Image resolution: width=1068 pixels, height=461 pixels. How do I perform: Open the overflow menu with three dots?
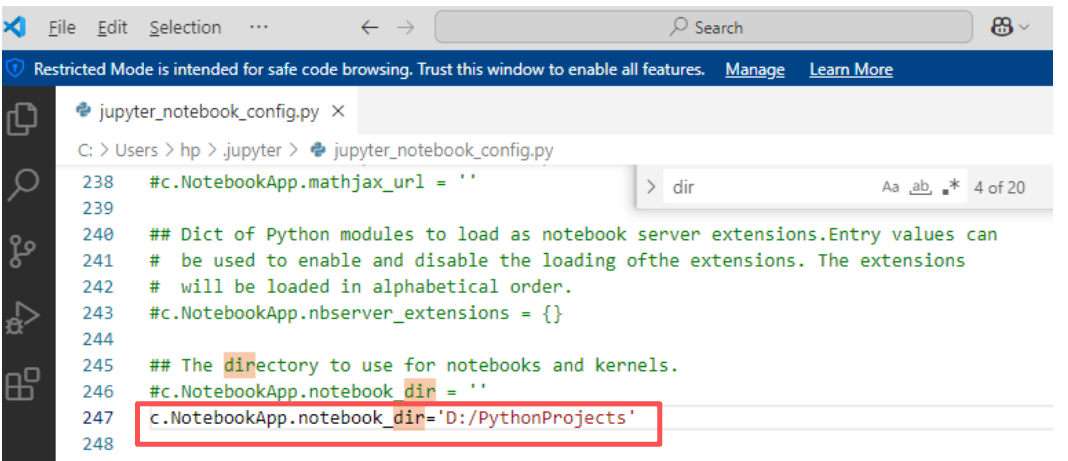259,27
